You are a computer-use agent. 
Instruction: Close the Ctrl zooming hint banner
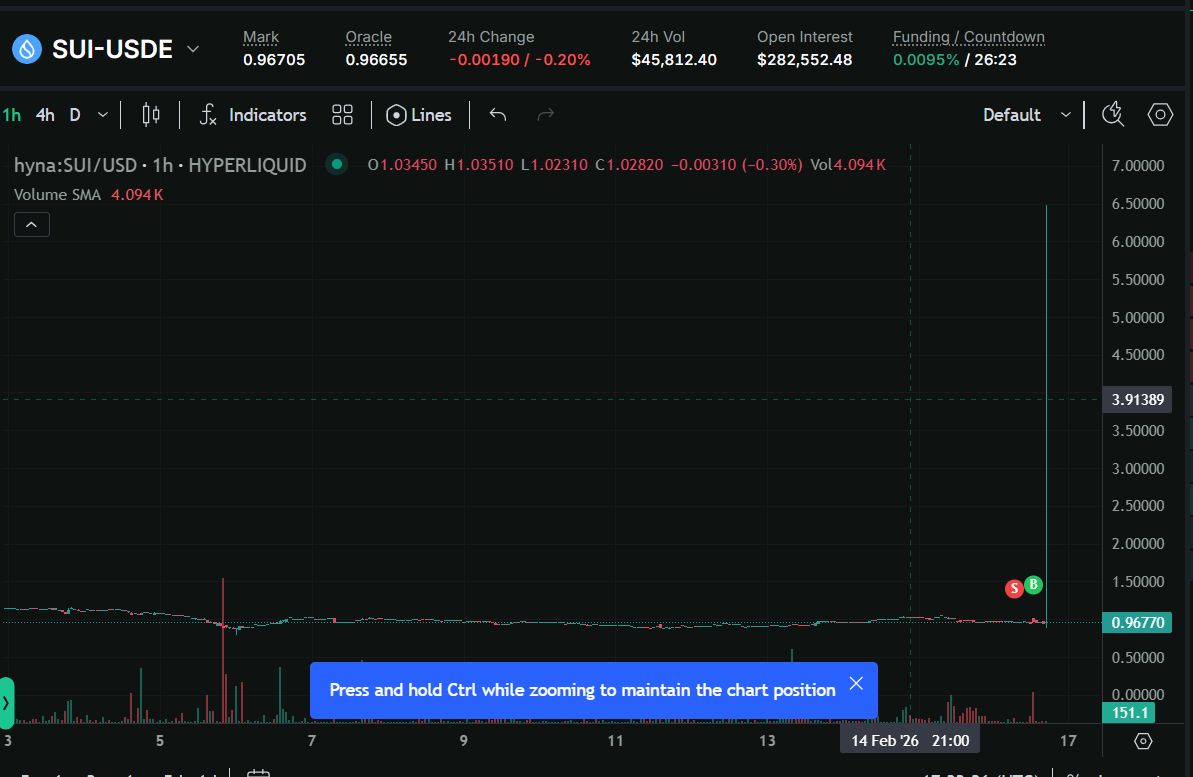click(x=856, y=683)
